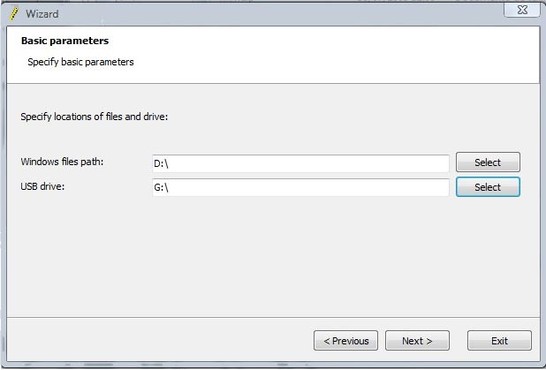Image resolution: width=546 pixels, height=370 pixels.
Task: Click the 'Wizard' window title text
Action: 42,14
